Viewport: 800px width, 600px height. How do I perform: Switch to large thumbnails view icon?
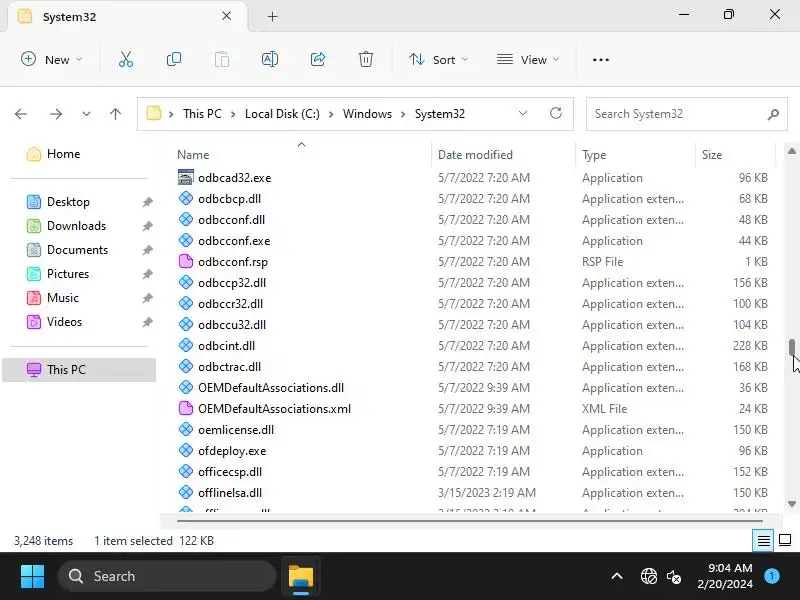click(785, 540)
